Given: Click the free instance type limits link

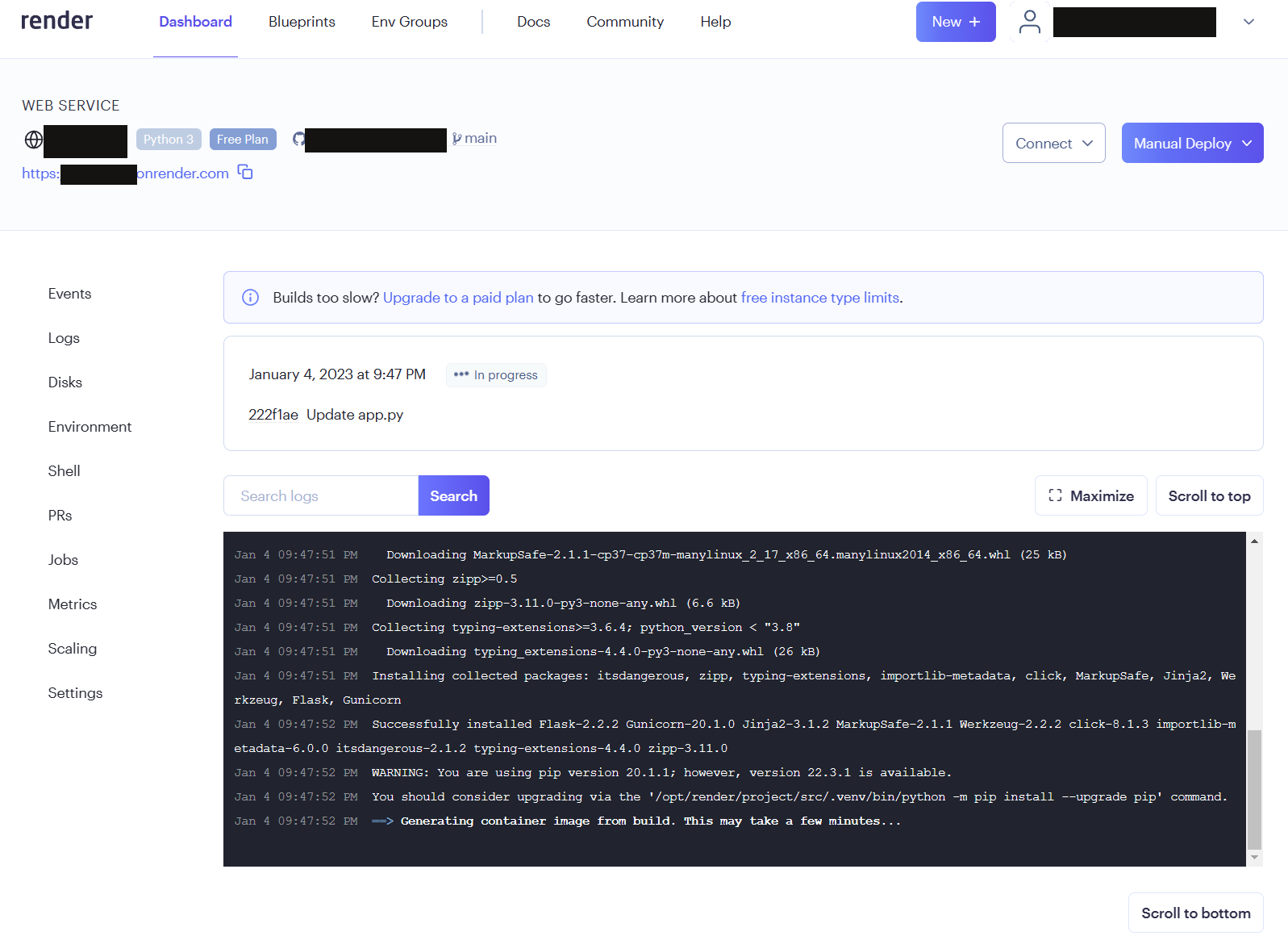Looking at the screenshot, I should [x=820, y=298].
